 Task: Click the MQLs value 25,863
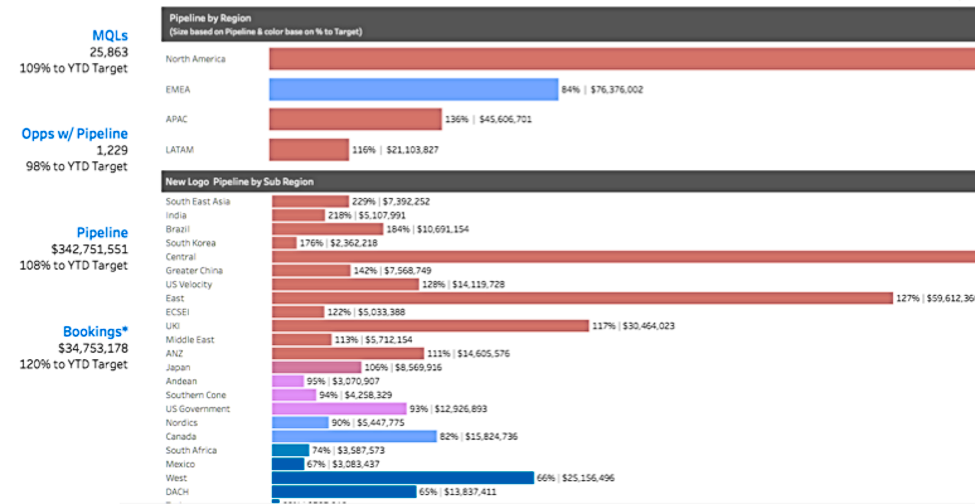click(108, 53)
